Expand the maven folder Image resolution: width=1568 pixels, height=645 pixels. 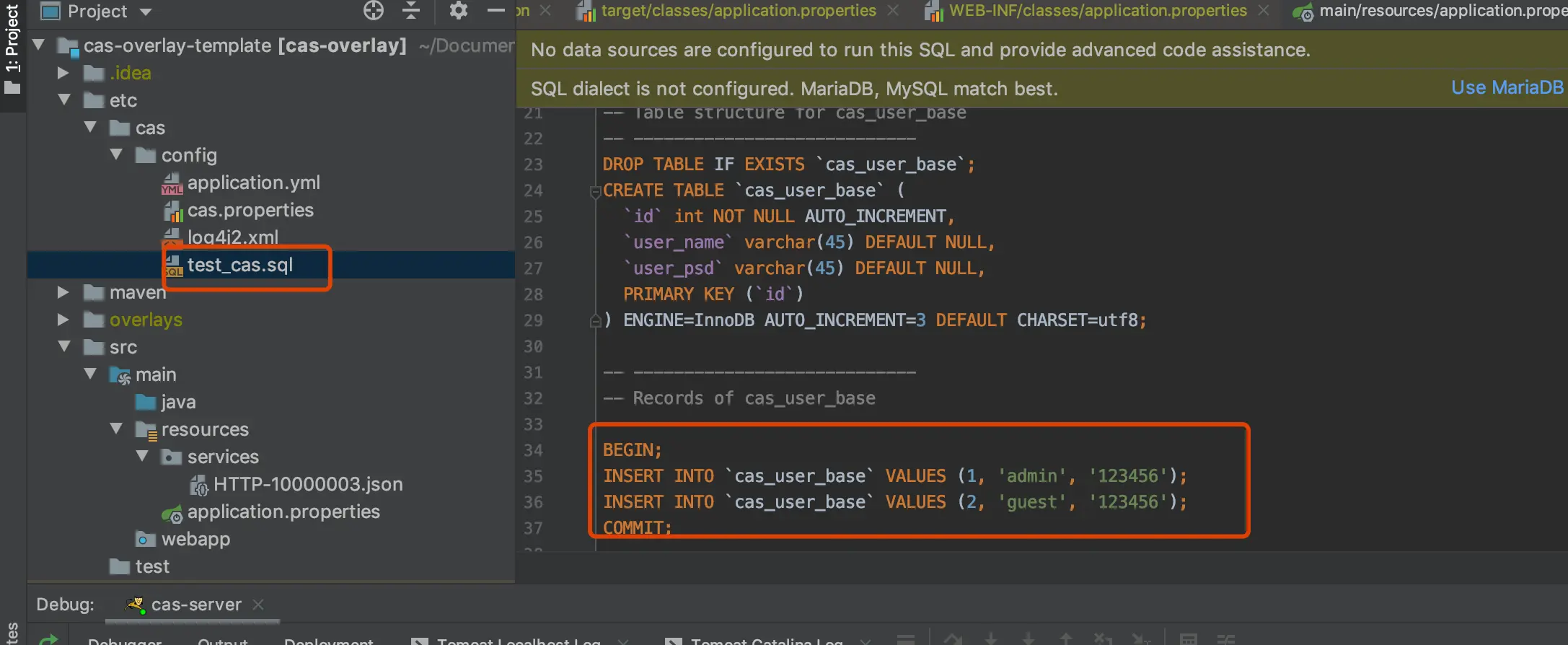63,292
